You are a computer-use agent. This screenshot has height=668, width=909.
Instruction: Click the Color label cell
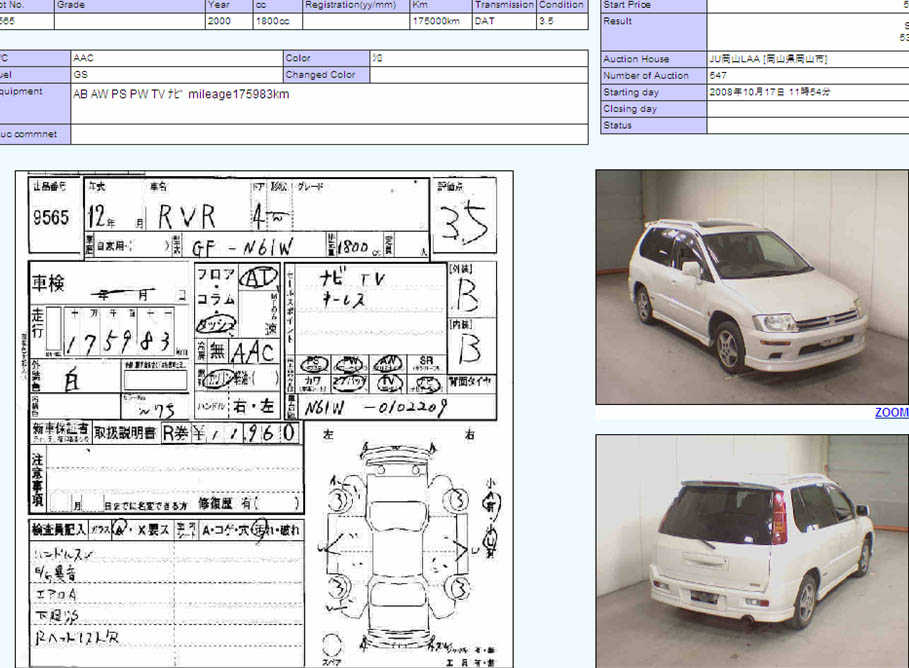(326, 58)
